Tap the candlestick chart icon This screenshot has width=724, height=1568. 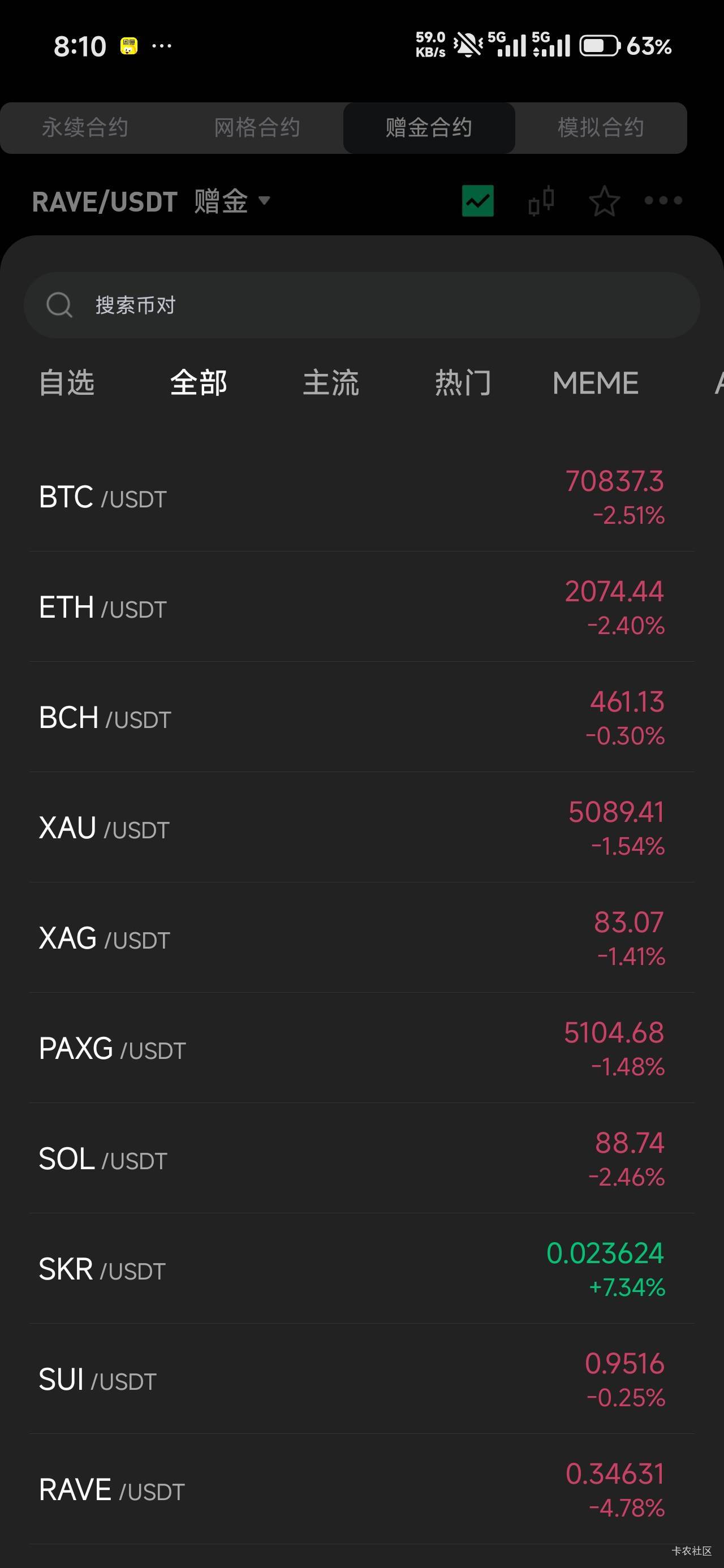click(541, 200)
